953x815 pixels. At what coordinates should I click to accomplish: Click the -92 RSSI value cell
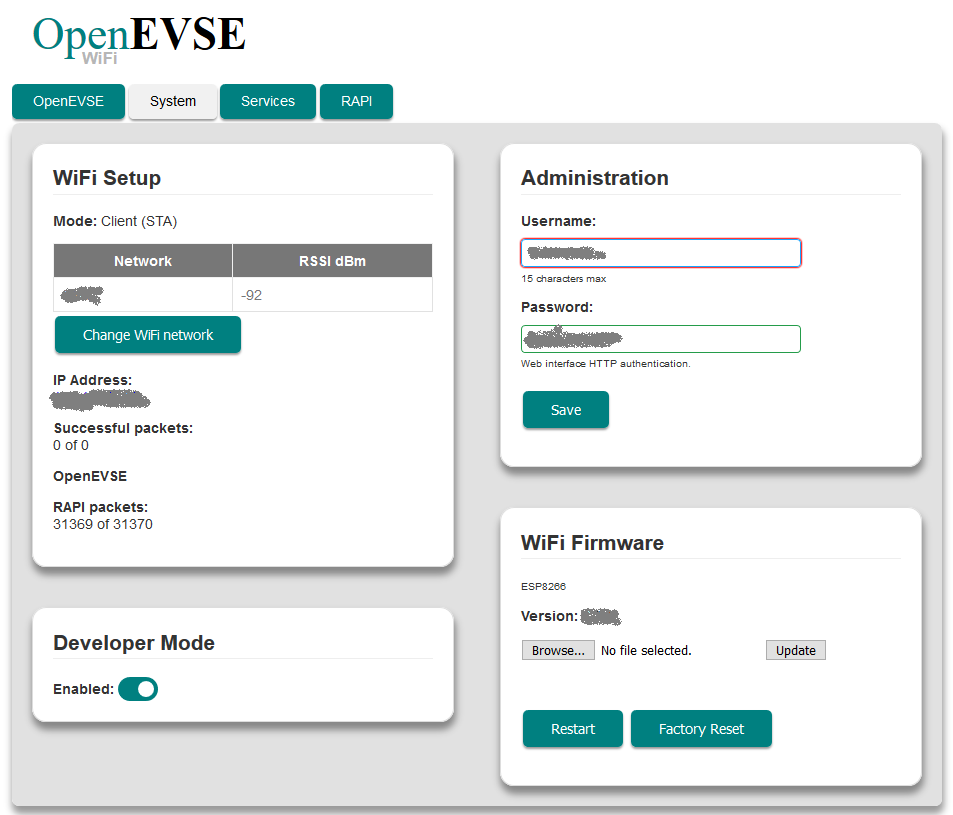(332, 295)
